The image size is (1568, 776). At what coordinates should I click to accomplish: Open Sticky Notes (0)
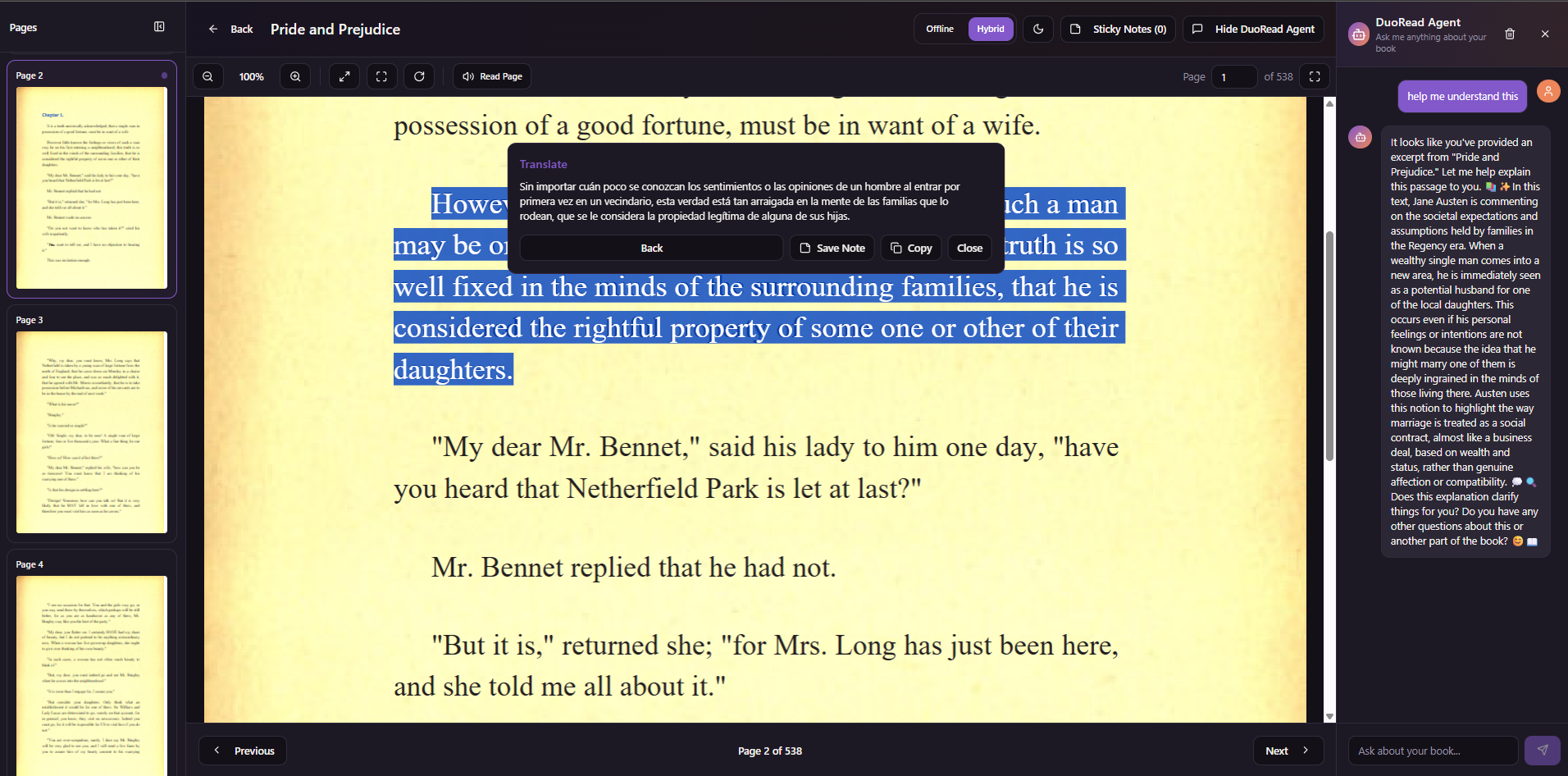pyautogui.click(x=1119, y=29)
